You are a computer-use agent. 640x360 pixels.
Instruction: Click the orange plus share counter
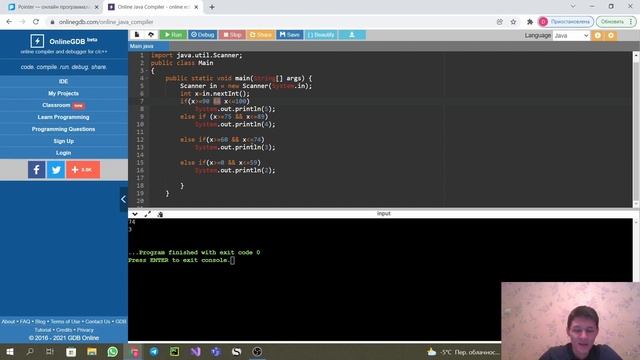click(83, 169)
